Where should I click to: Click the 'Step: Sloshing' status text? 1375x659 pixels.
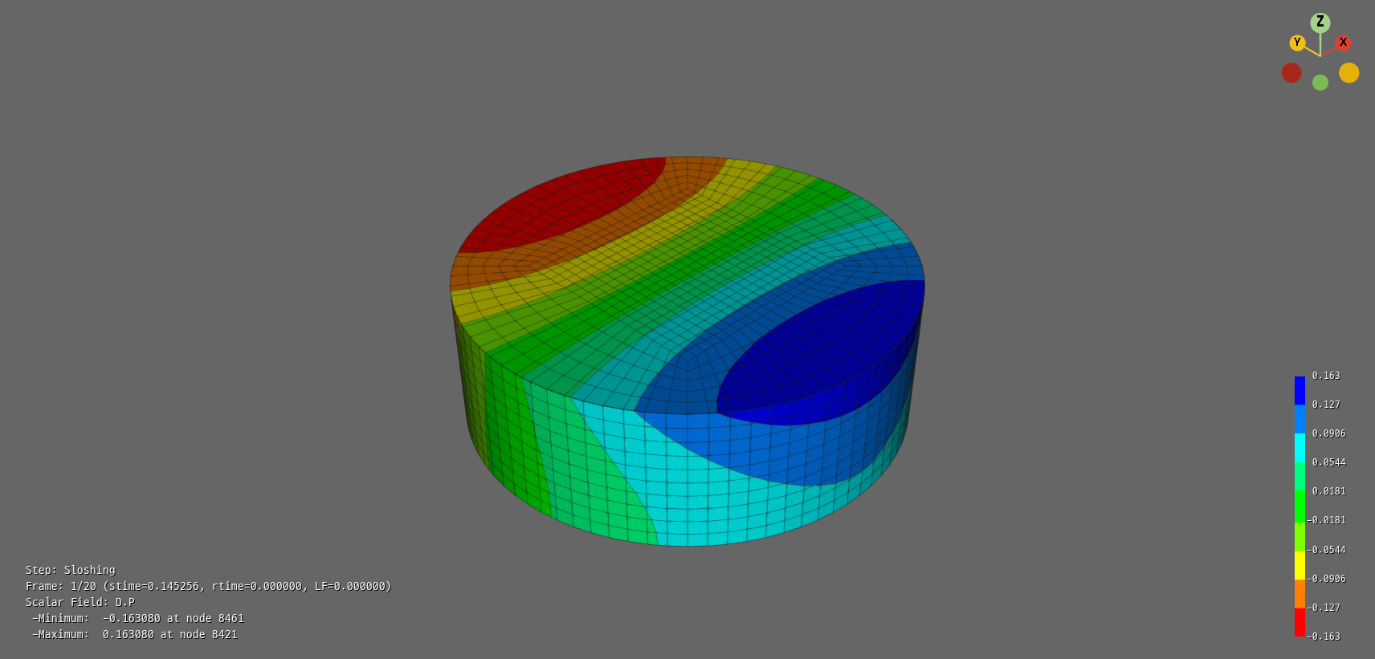point(70,570)
